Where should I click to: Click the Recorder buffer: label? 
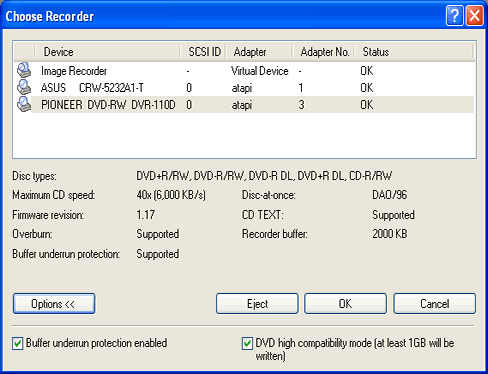tap(275, 234)
